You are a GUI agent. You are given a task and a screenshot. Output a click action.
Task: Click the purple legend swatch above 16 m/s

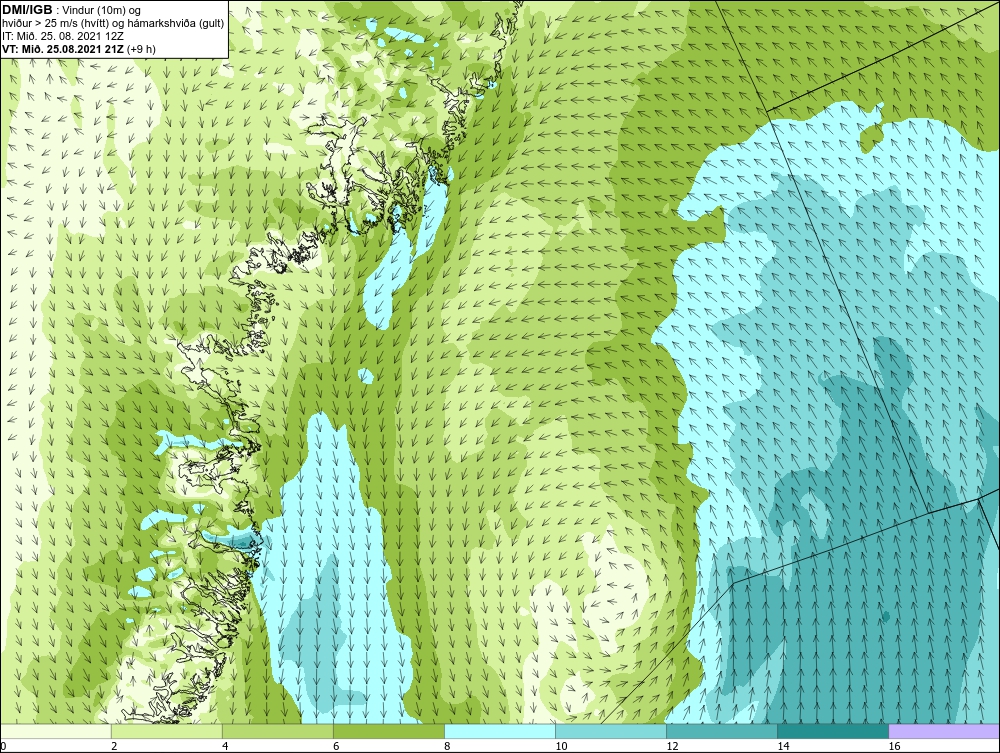click(944, 731)
